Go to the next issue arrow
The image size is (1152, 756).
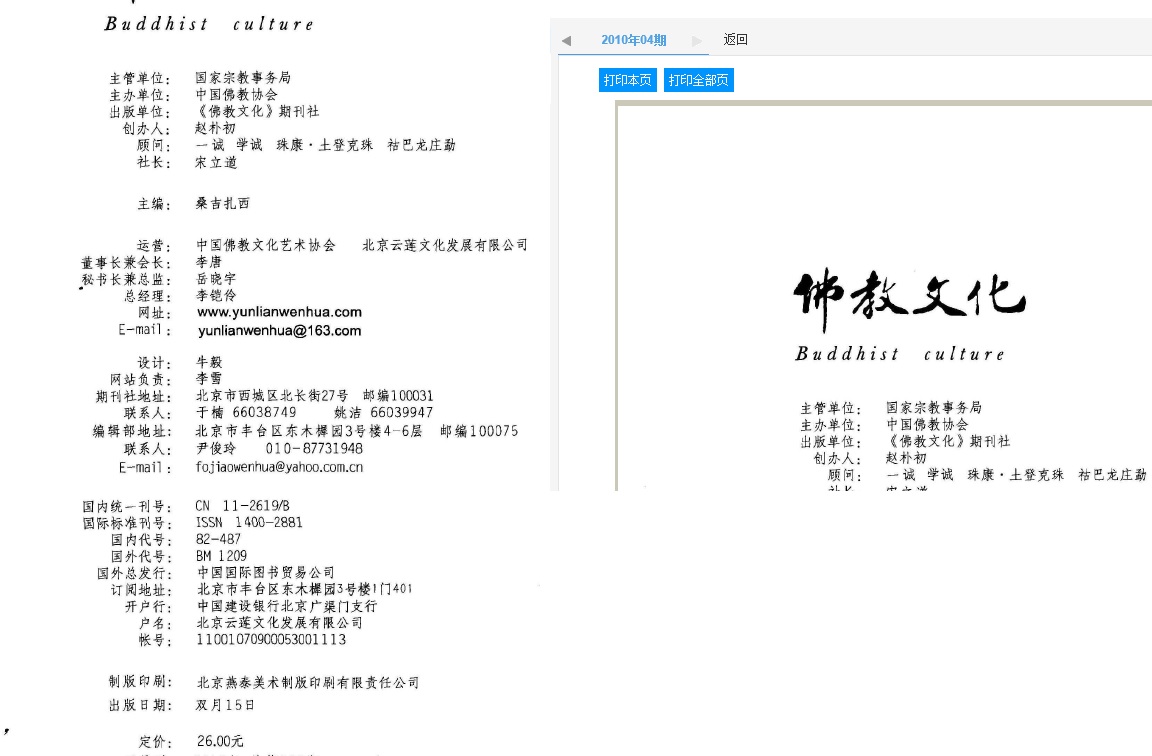[x=697, y=40]
